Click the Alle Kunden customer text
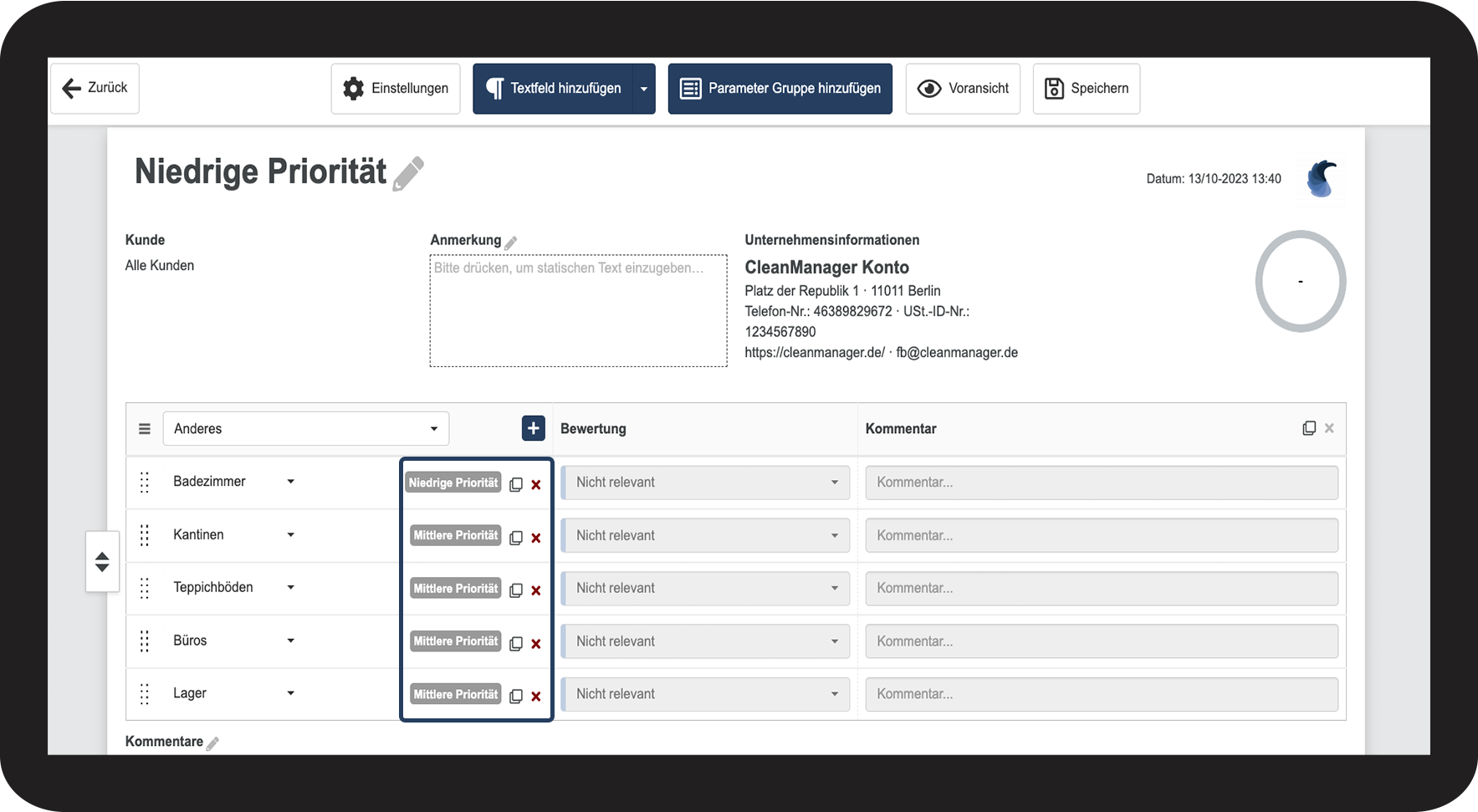 [160, 265]
